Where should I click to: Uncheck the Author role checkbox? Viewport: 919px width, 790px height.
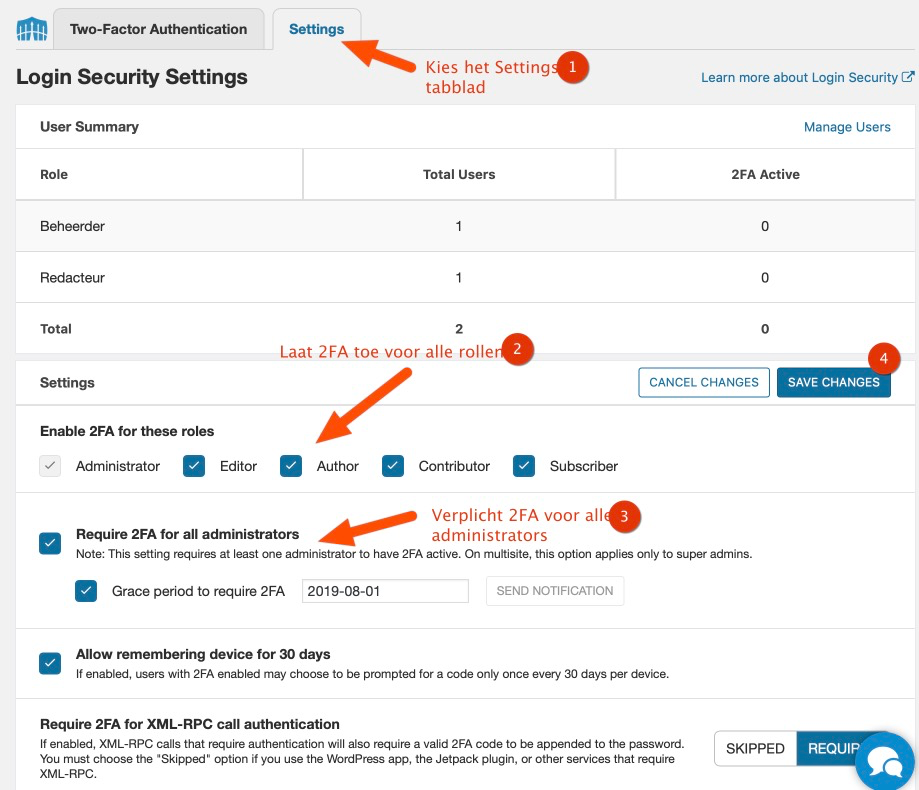[x=291, y=466]
